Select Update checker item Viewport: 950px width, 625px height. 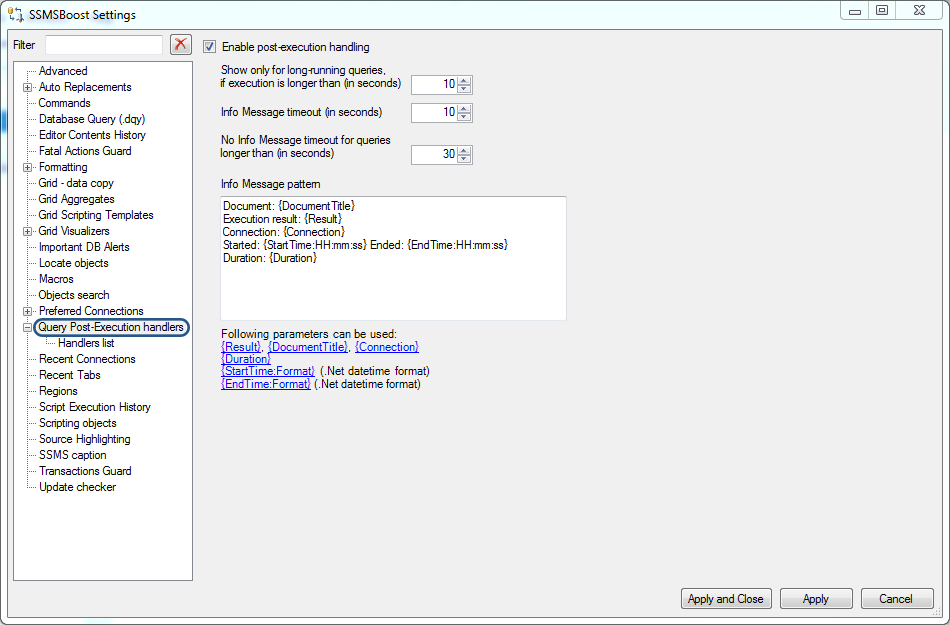(78, 487)
